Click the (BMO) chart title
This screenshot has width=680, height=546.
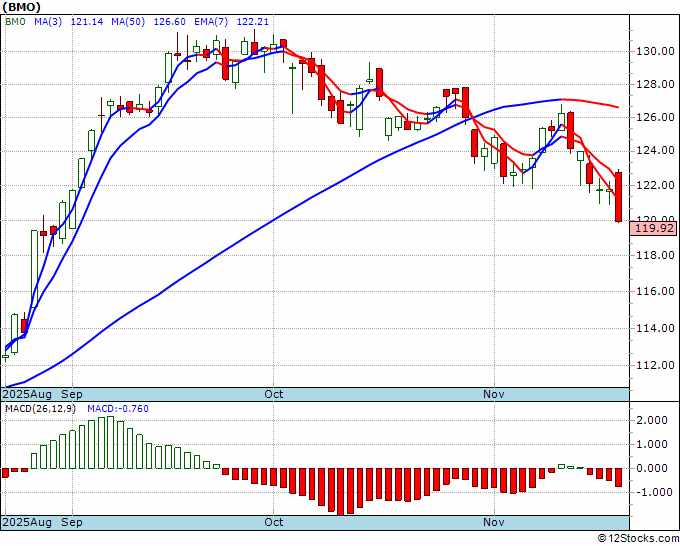(22, 7)
